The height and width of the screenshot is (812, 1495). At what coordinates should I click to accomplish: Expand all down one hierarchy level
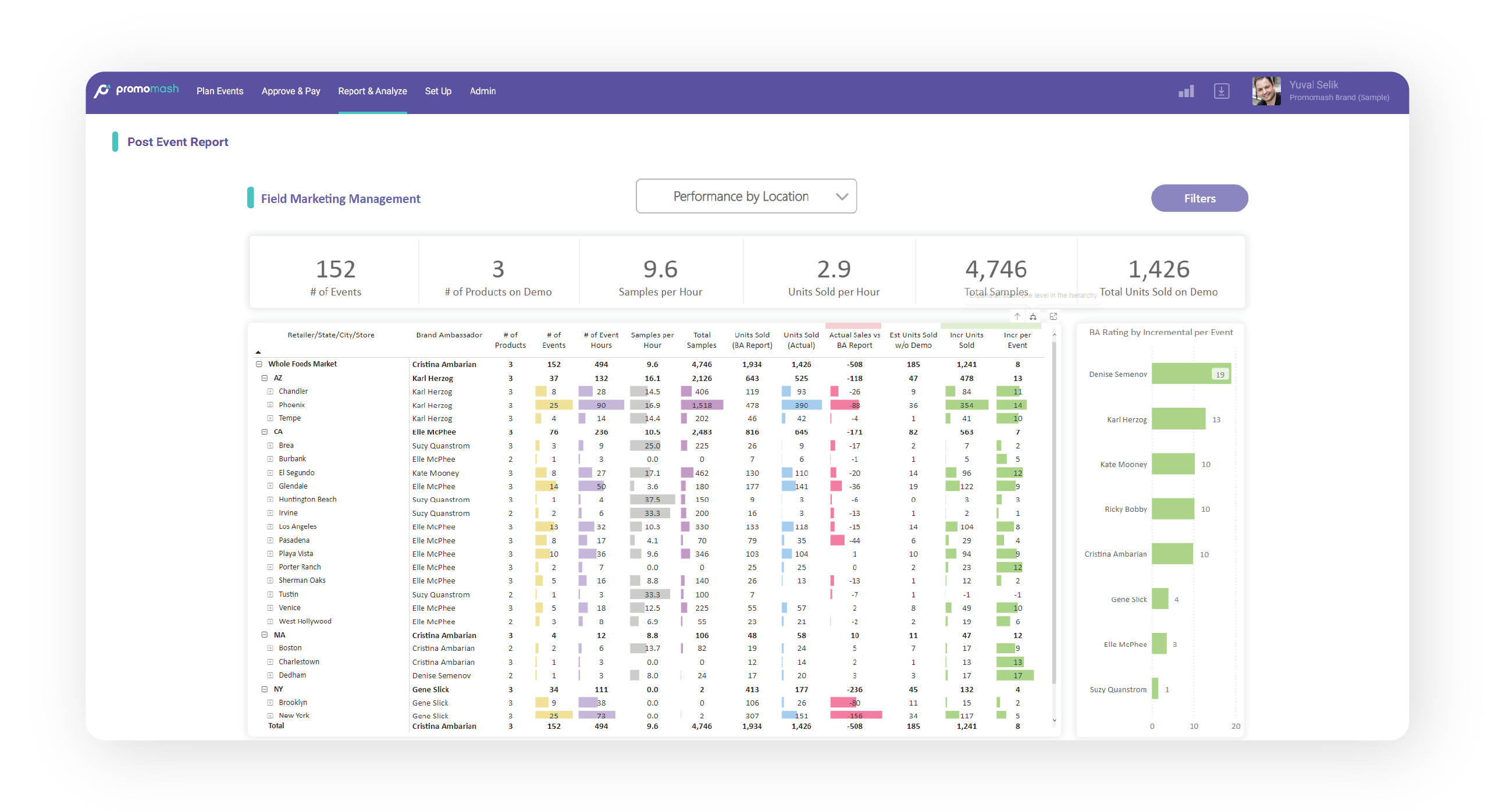click(1033, 316)
